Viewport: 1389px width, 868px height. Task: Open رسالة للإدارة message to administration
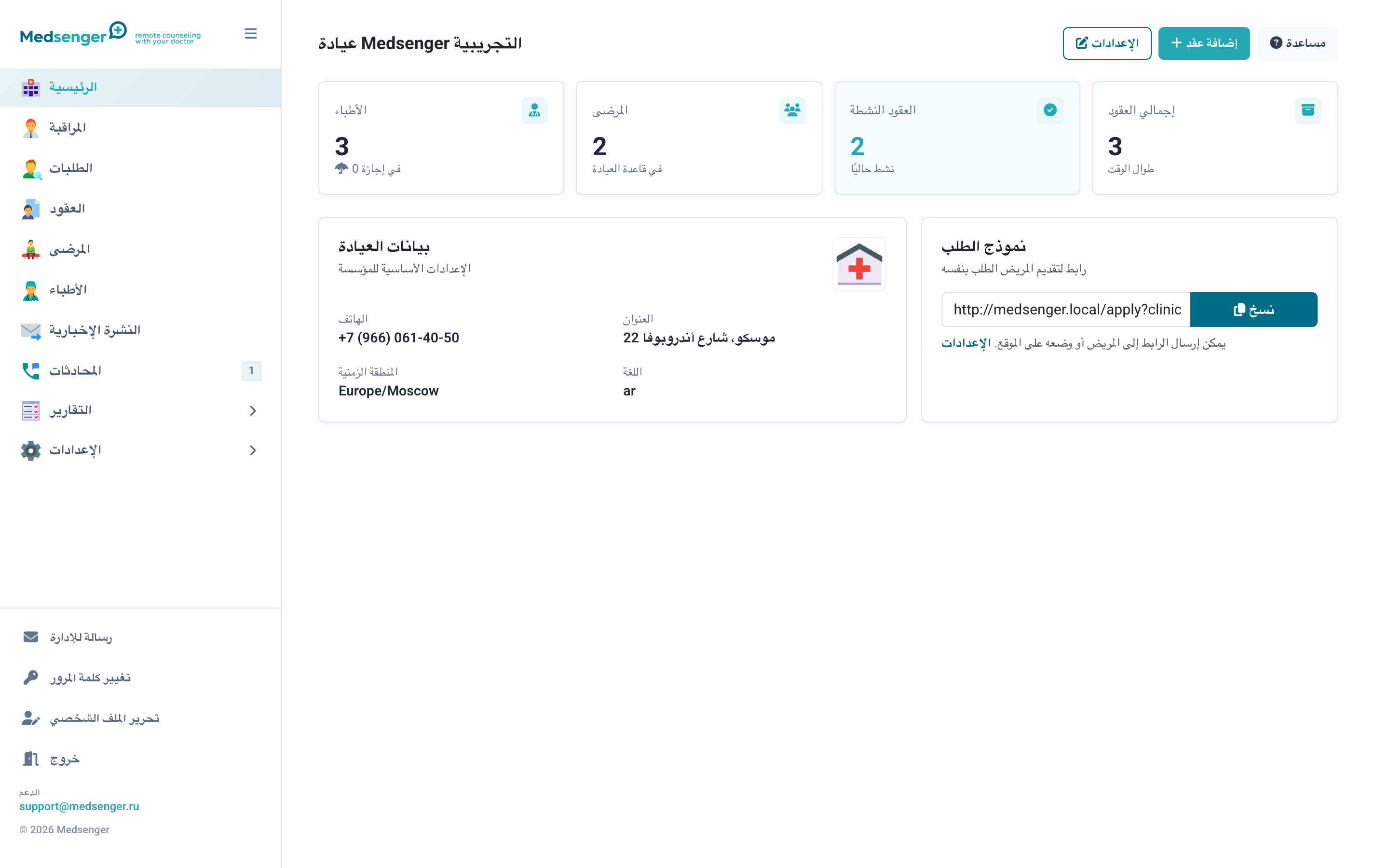[x=141, y=637]
